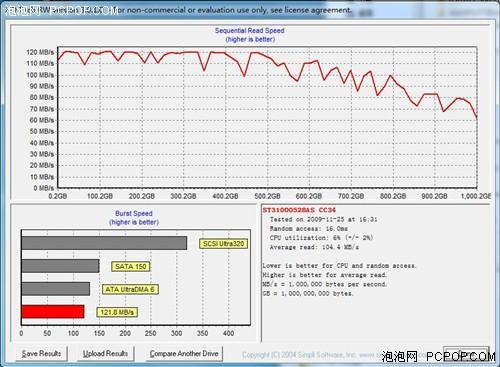Click the 121.8 MB/s burst result label

[117, 312]
